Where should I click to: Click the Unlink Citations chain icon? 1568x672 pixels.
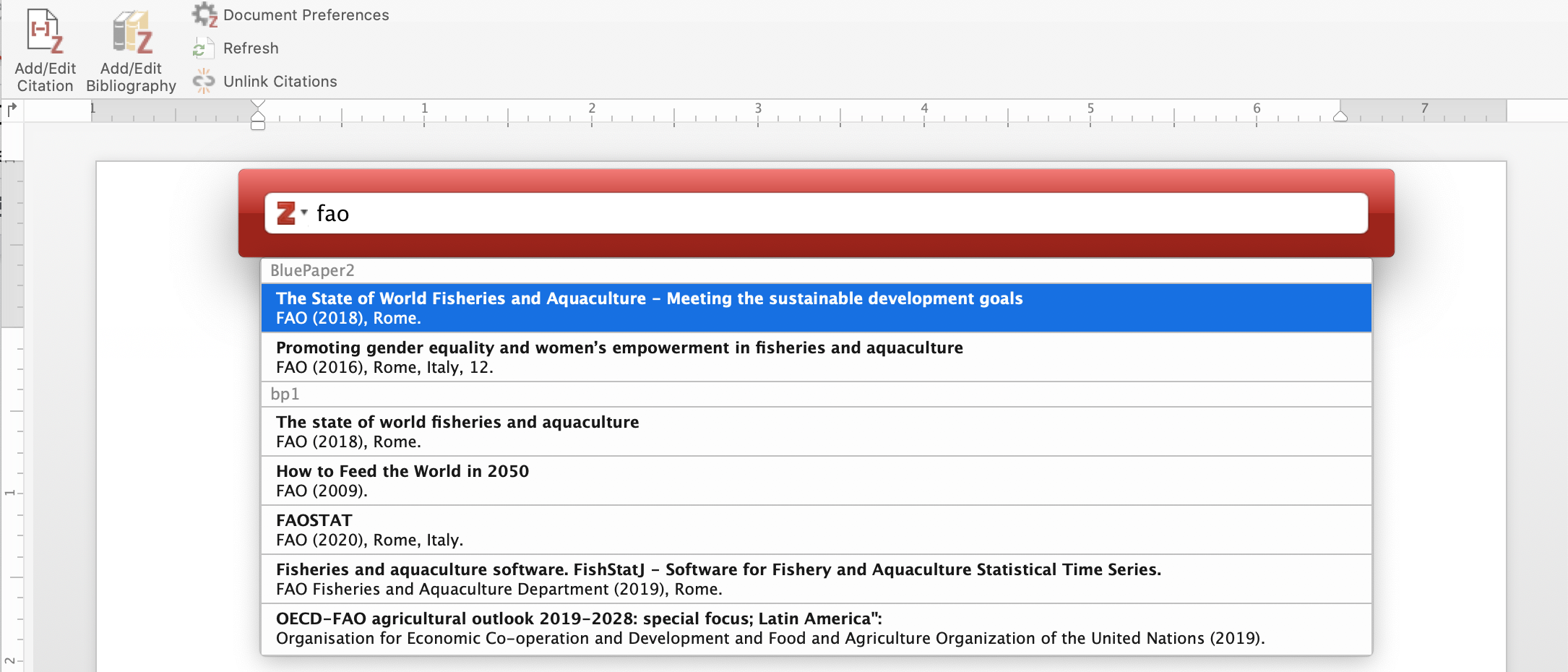click(x=204, y=81)
